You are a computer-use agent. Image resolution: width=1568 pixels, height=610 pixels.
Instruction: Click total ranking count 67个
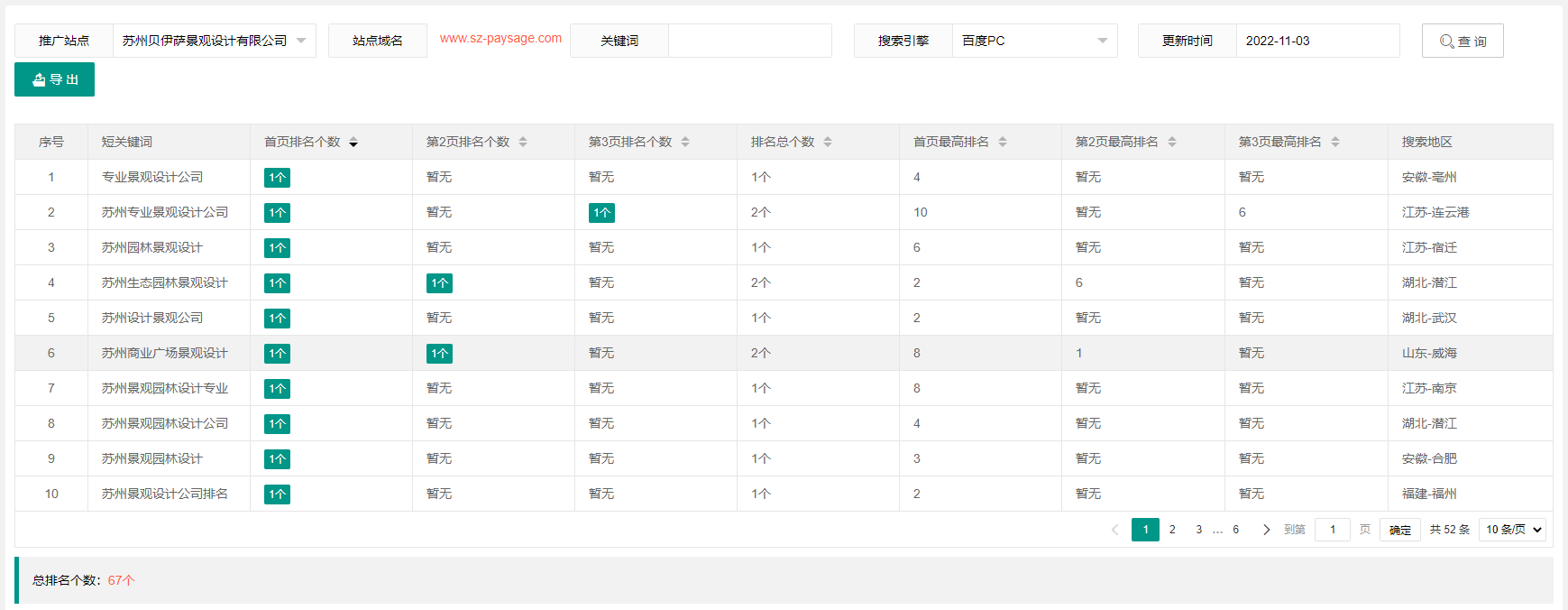click(121, 580)
